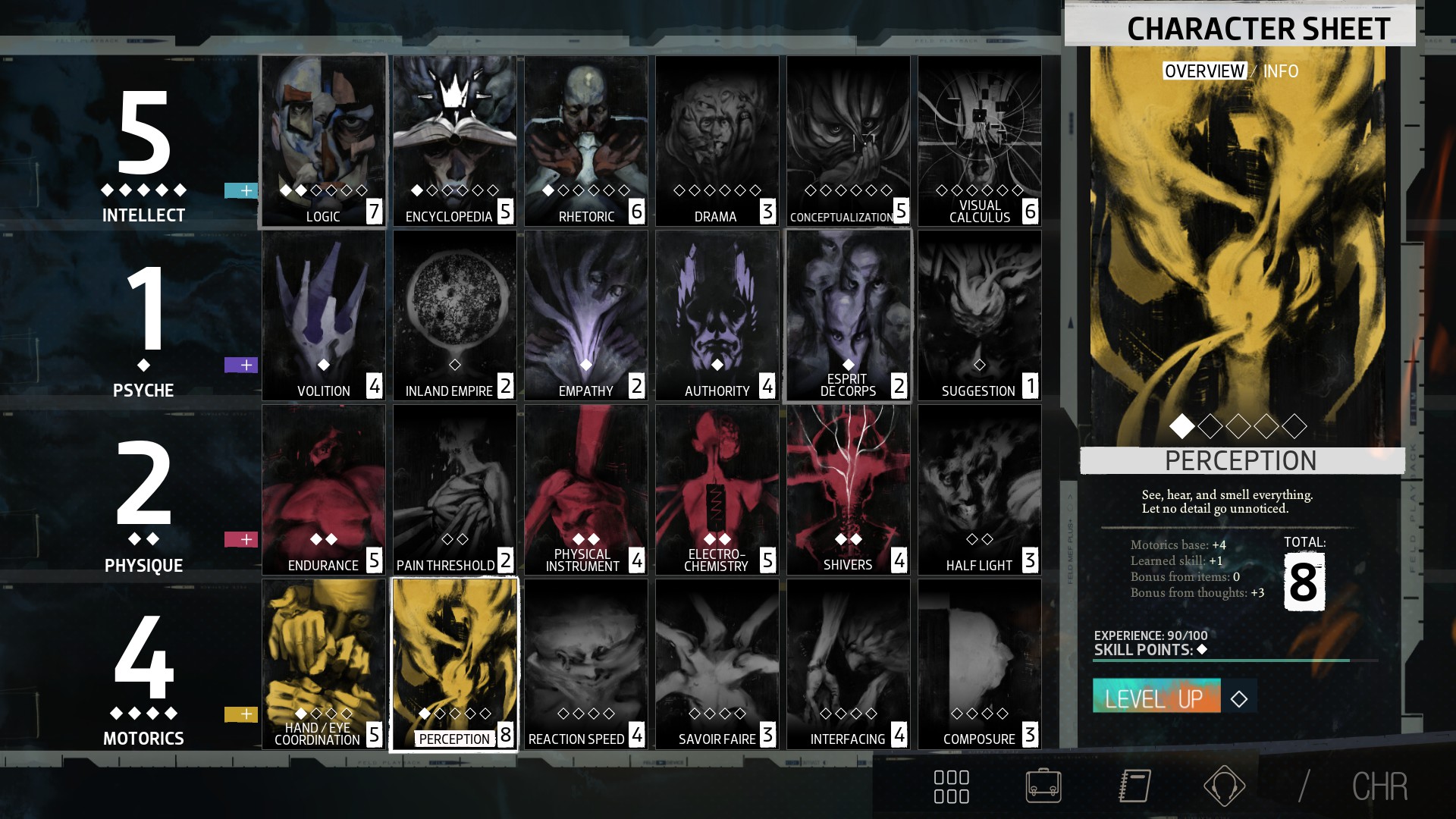Select the Endurance skill card
This screenshot has width=1456, height=819.
[x=324, y=490]
